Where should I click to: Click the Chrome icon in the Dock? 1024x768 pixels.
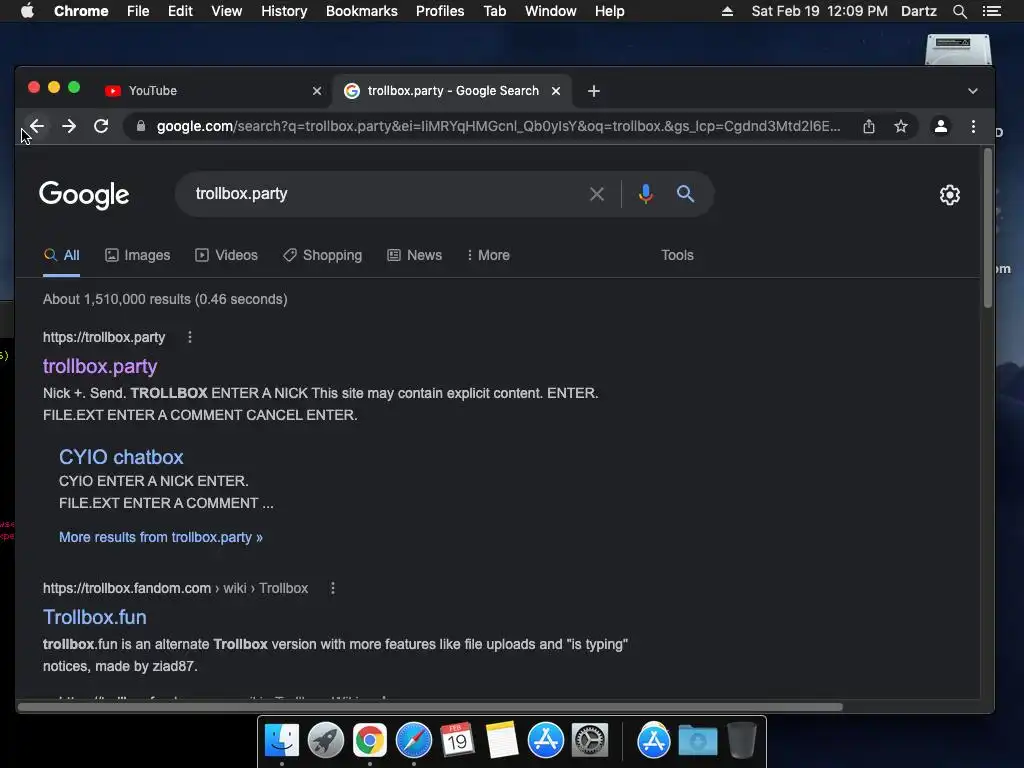[370, 740]
